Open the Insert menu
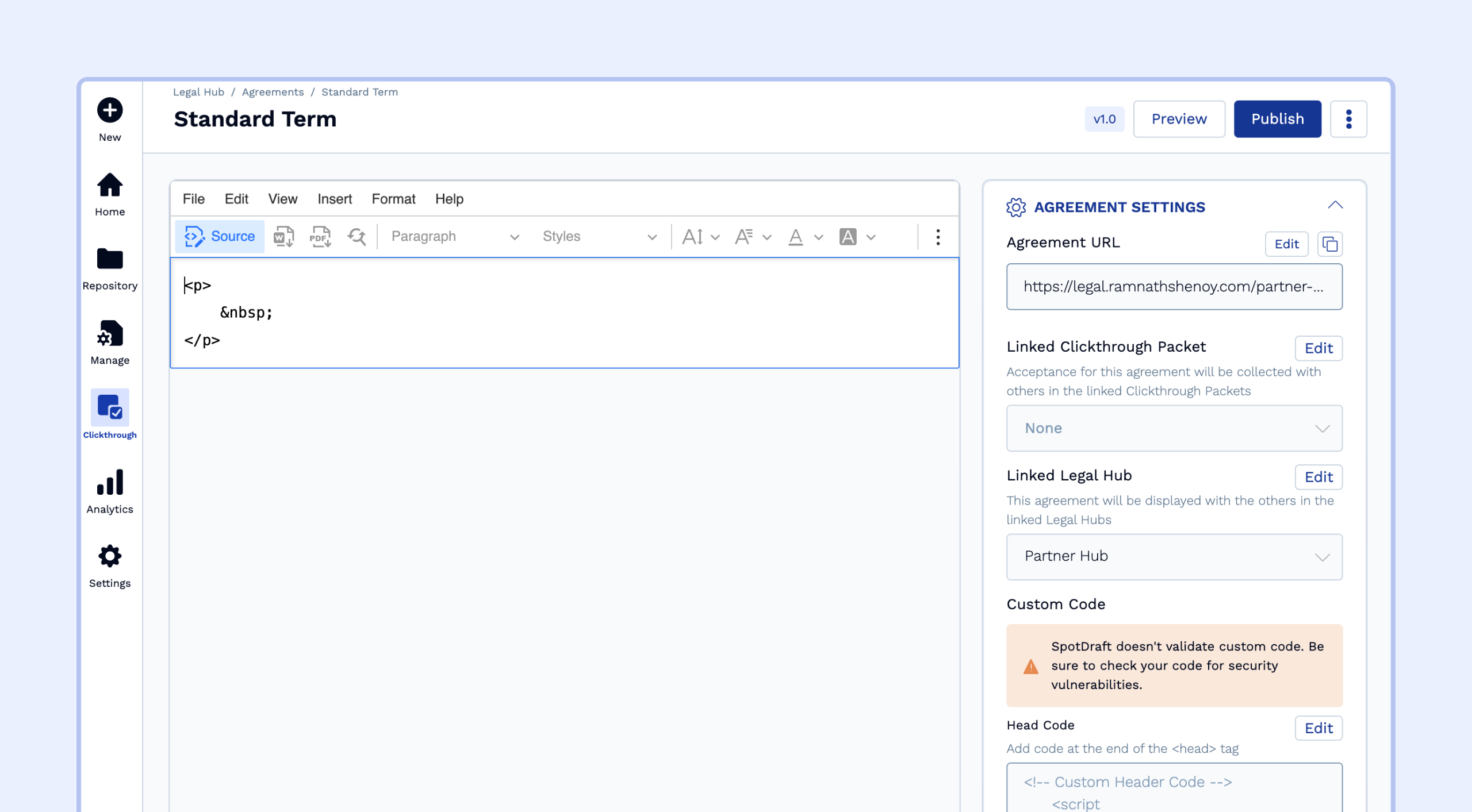This screenshot has height=812, width=1472. click(334, 199)
